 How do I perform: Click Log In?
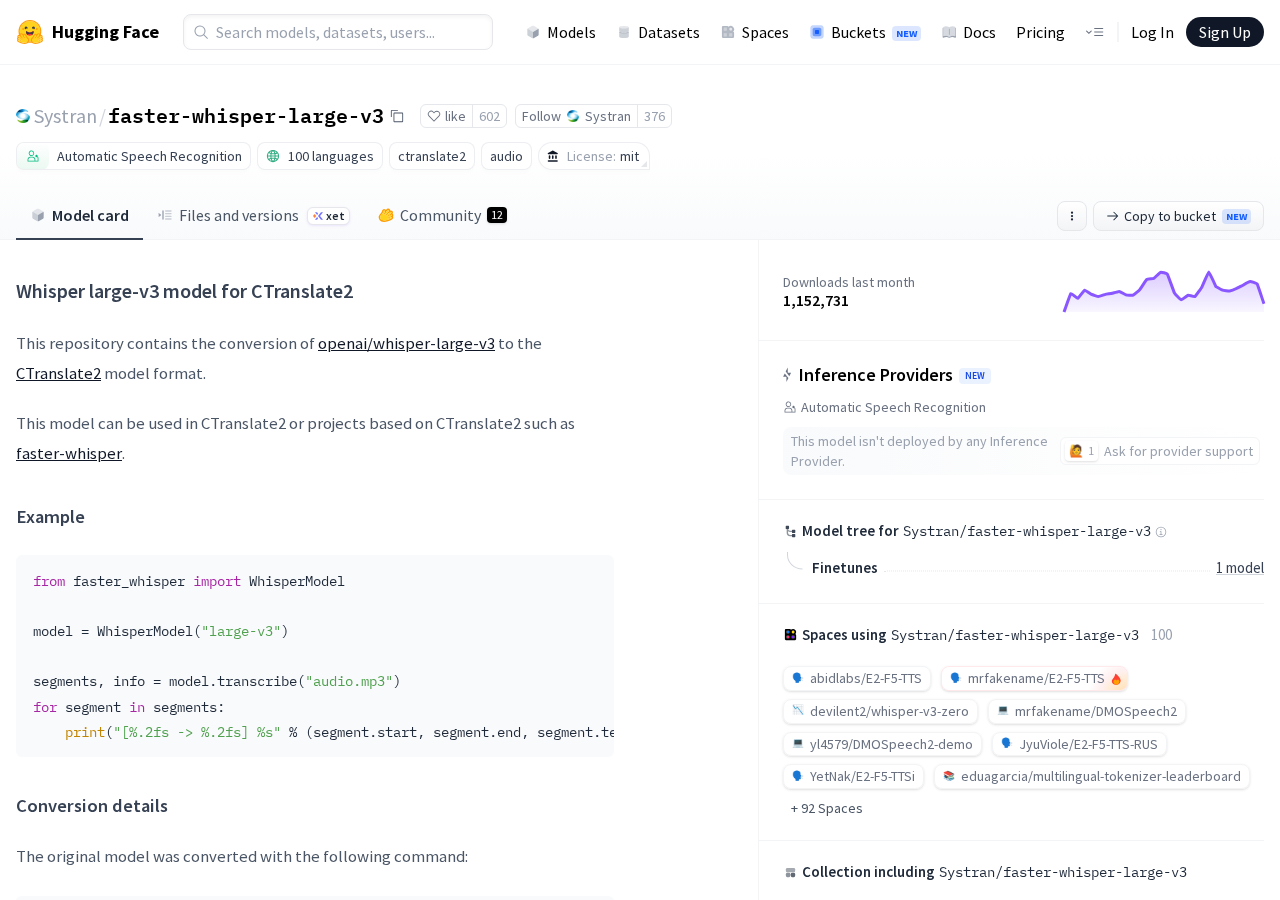(1152, 32)
